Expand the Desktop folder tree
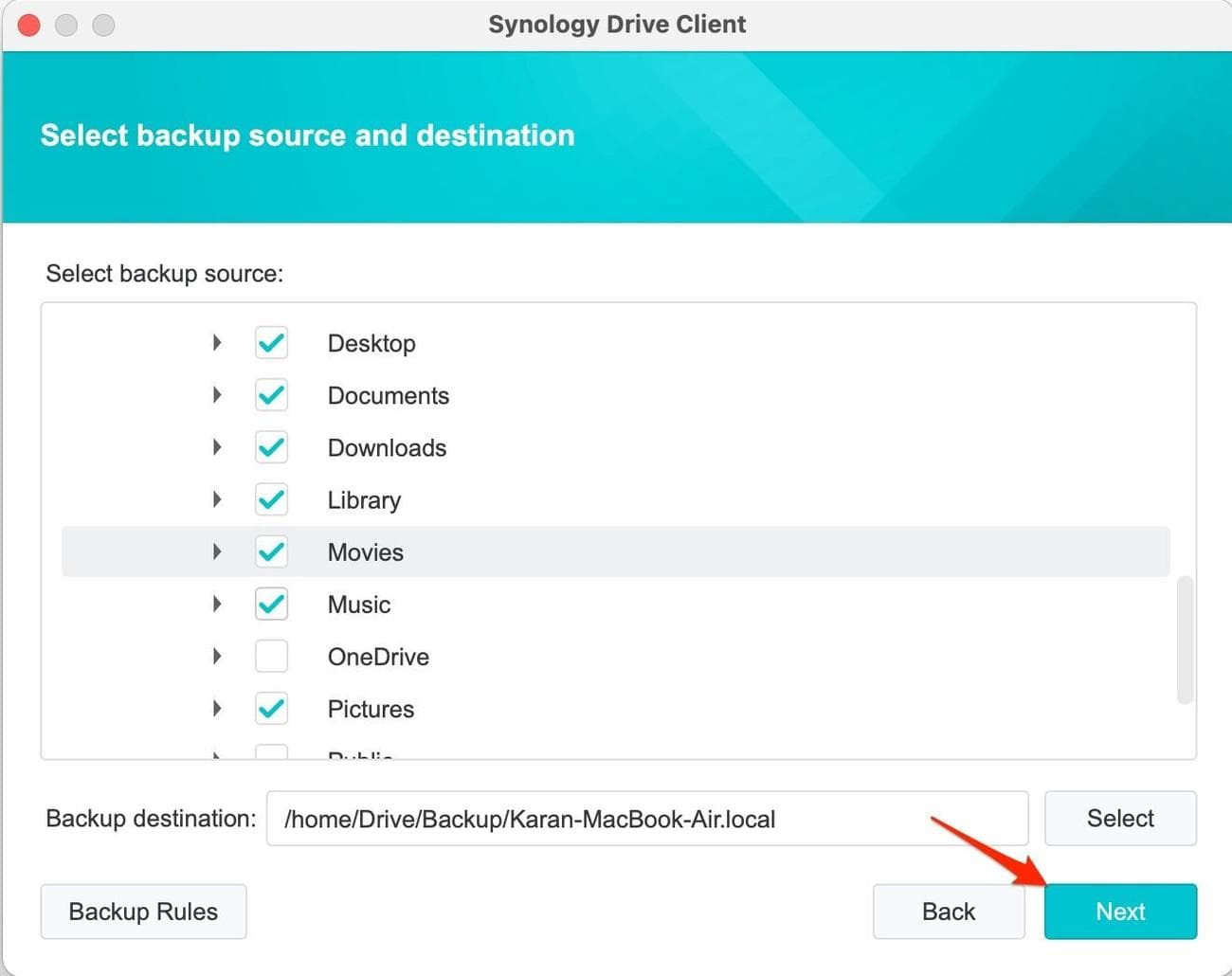This screenshot has height=976, width=1232. coord(216,343)
